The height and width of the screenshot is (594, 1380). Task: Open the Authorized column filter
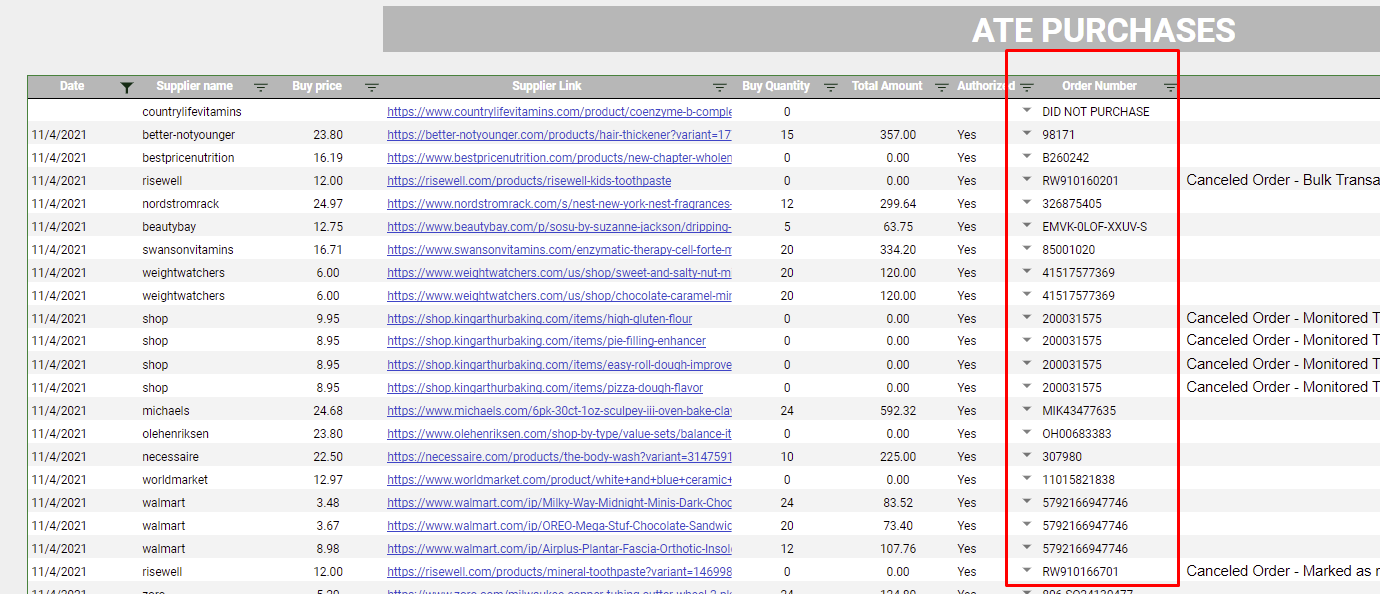pyautogui.click(x=1027, y=88)
